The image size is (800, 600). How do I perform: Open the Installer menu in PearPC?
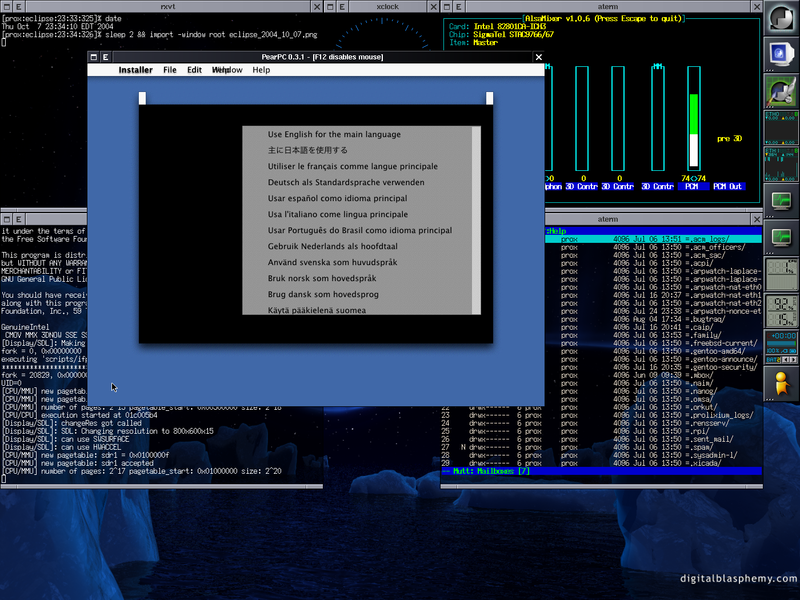(x=135, y=70)
